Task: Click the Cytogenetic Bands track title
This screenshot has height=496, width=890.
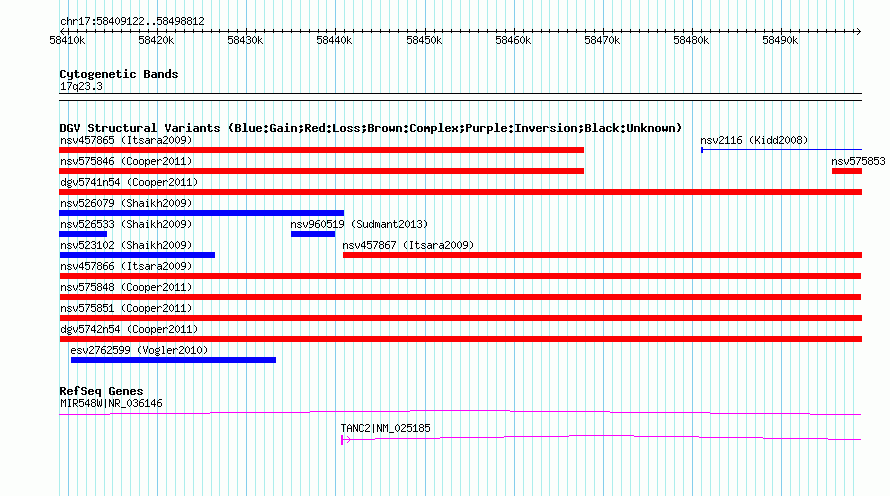Action: click(119, 74)
